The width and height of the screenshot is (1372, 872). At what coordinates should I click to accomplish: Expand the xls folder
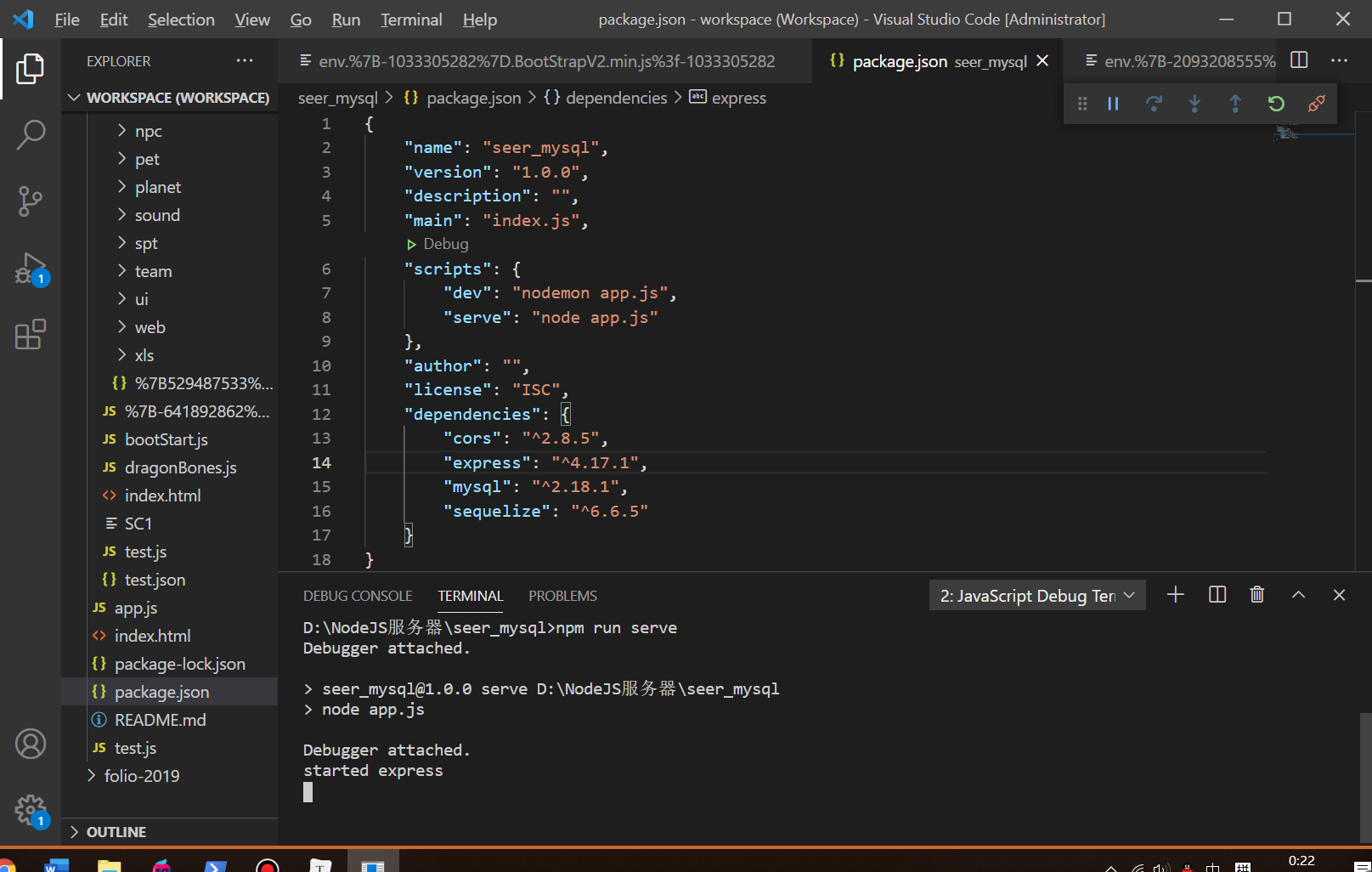(144, 355)
